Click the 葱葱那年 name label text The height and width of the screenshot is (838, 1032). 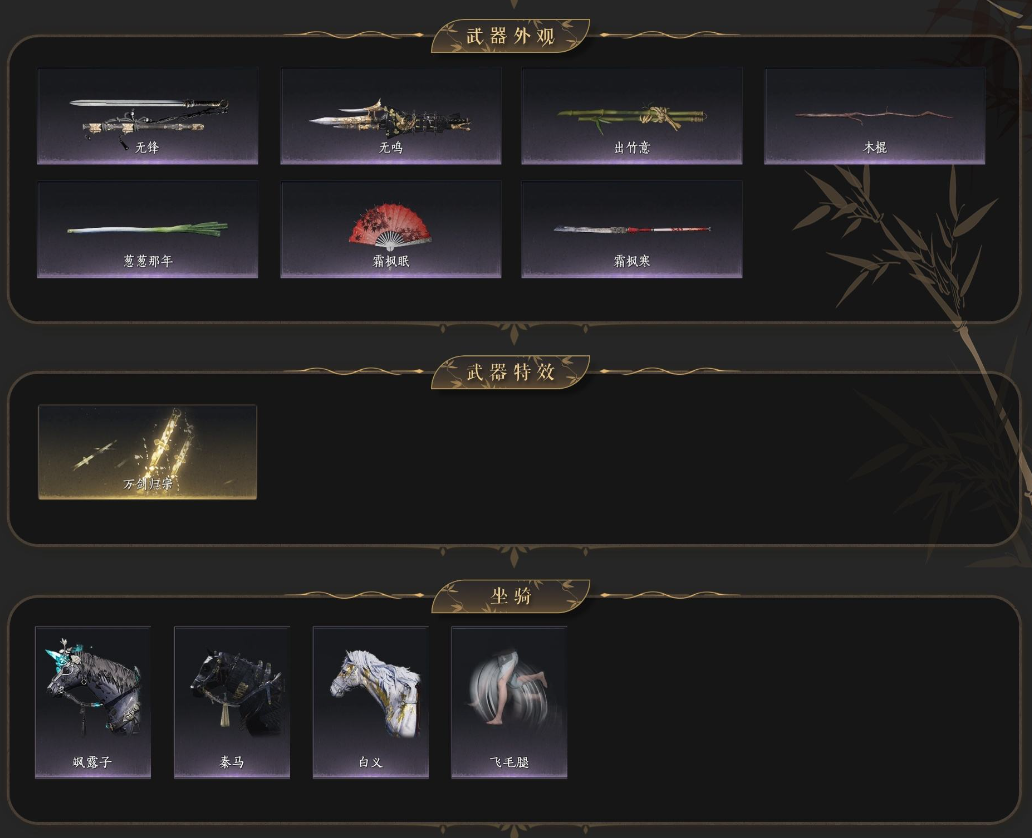coord(147,261)
